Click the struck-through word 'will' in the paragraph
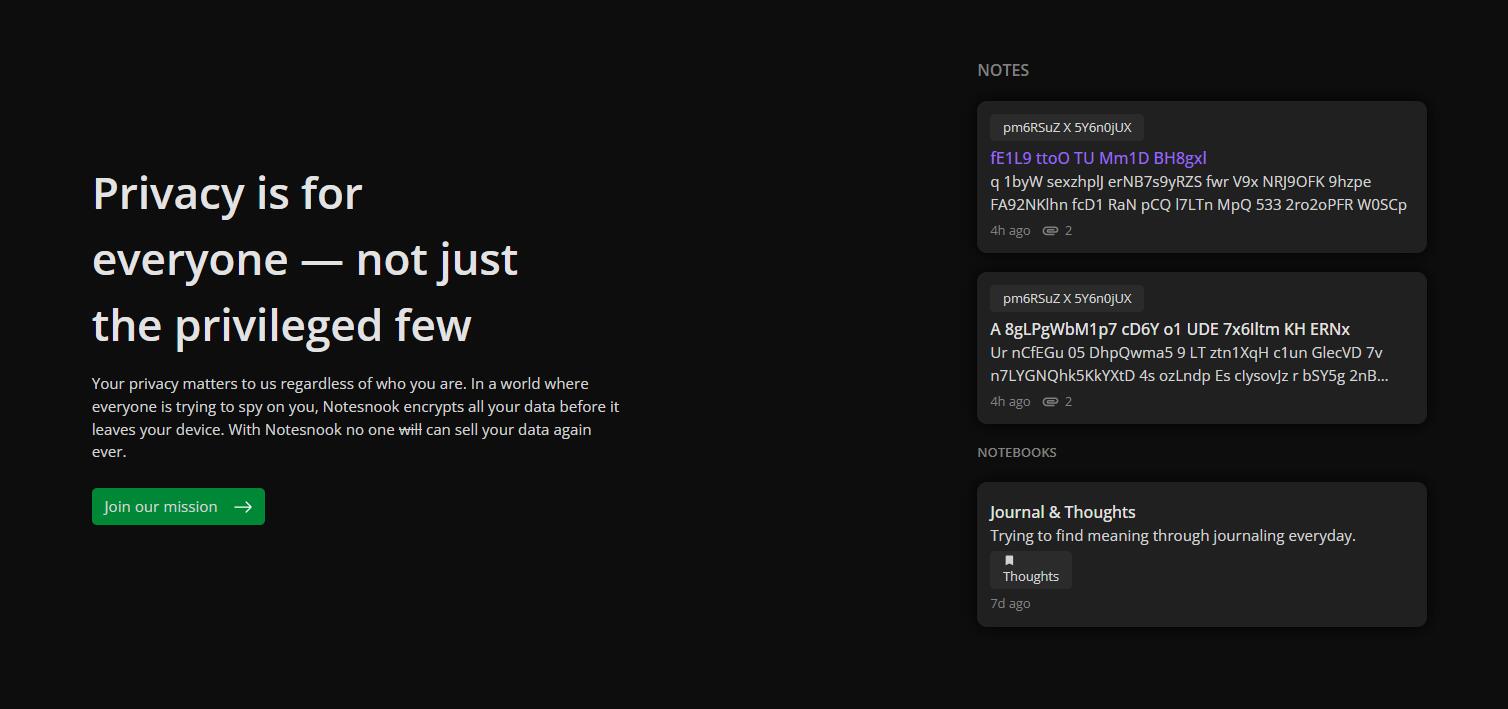This screenshot has height=709, width=1508. point(410,430)
